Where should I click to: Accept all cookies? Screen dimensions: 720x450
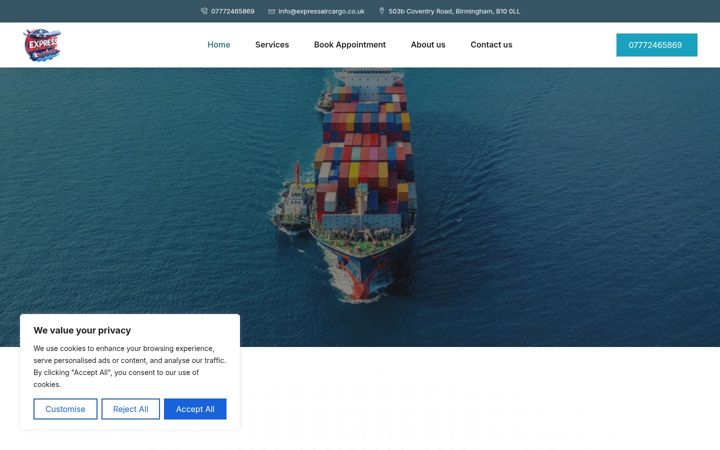195,409
